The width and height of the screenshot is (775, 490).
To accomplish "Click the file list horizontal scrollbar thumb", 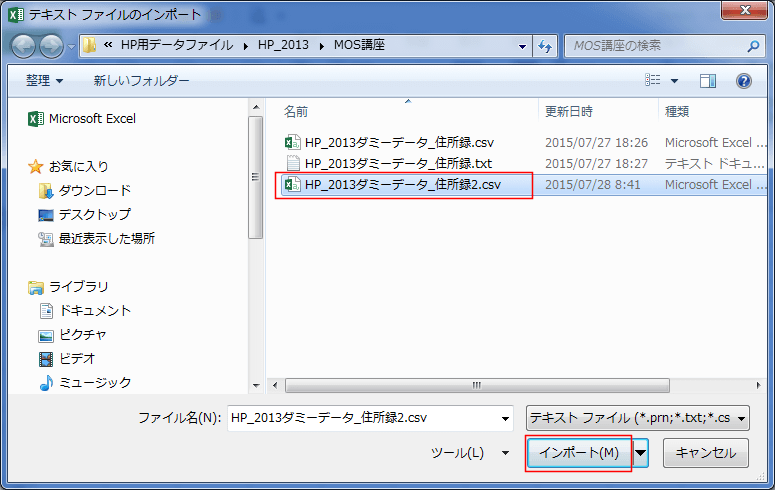I will pos(477,385).
